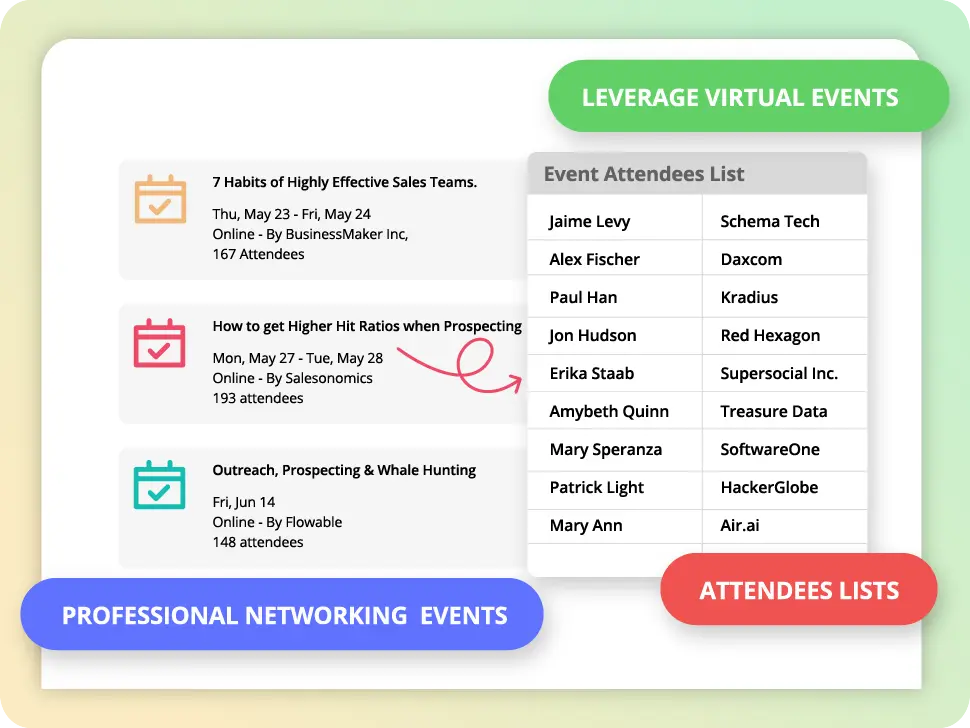
Task: Open the Attendees Lists section
Action: tap(797, 589)
